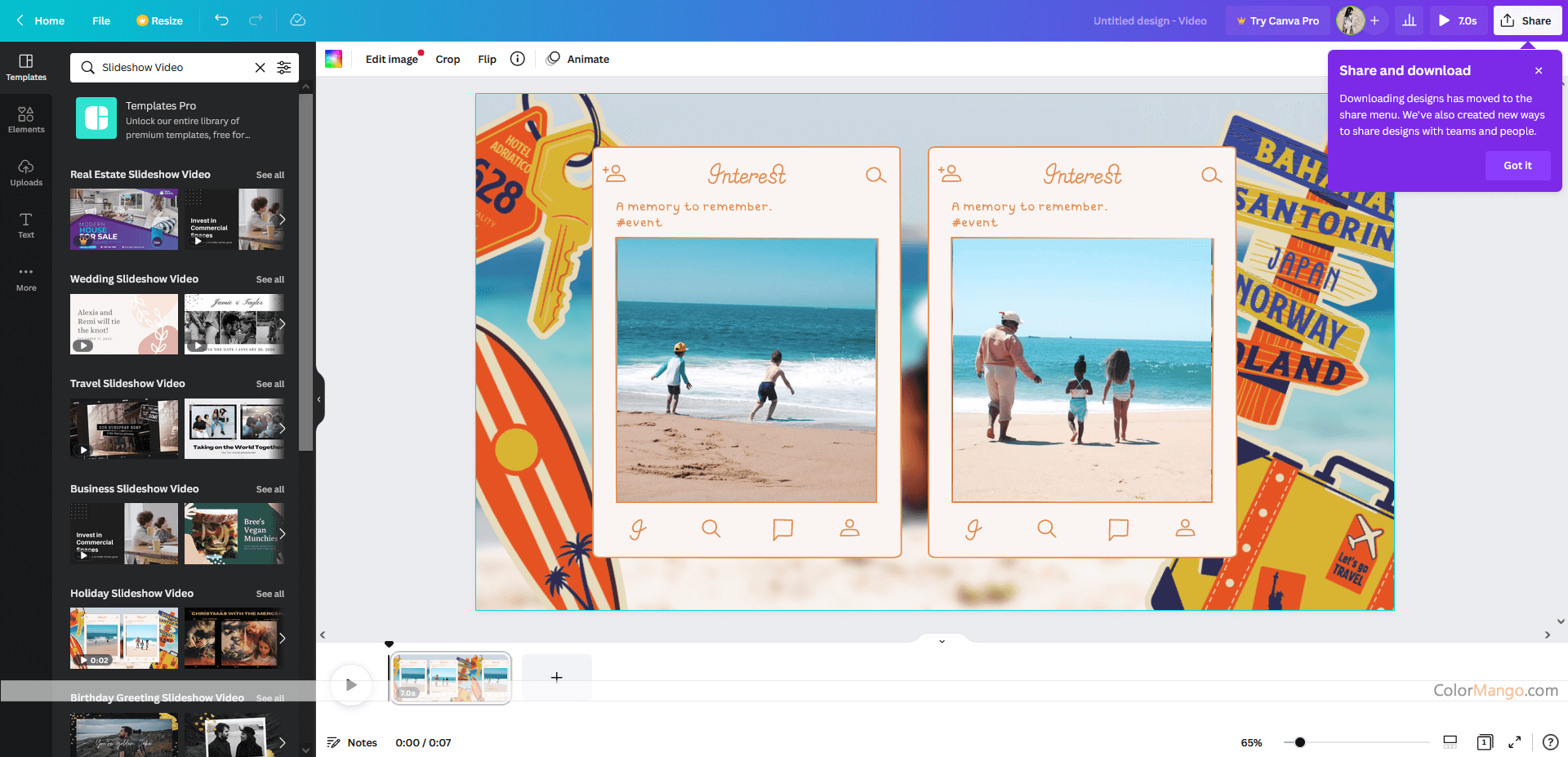The width and height of the screenshot is (1568, 757).
Task: Toggle the Notes panel
Action: (x=353, y=742)
